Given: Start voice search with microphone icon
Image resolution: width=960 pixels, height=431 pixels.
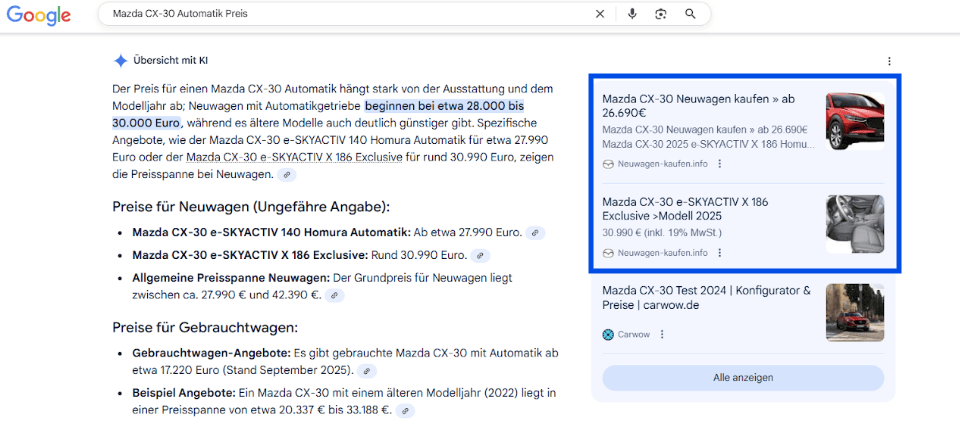Looking at the screenshot, I should point(632,14).
